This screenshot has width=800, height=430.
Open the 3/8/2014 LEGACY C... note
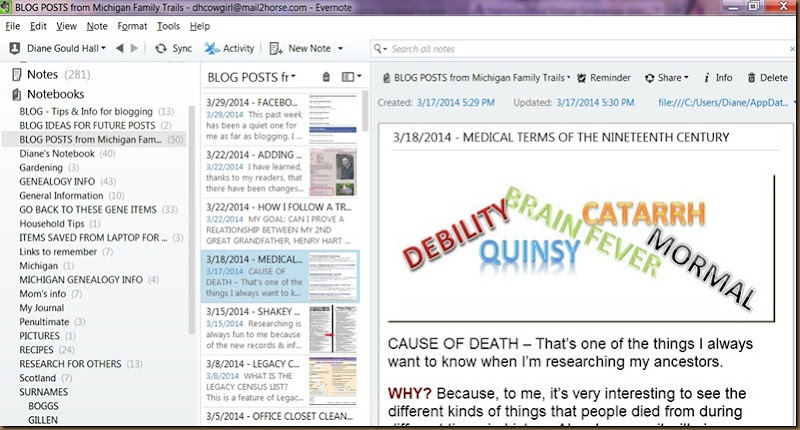click(281, 381)
